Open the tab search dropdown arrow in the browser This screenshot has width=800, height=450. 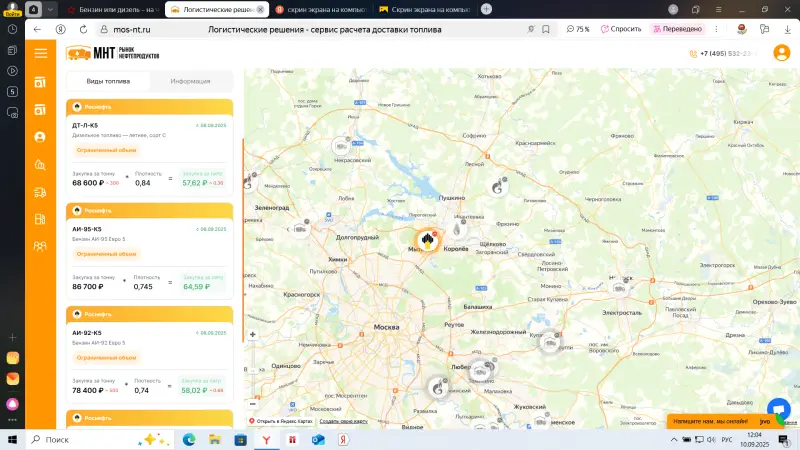tap(50, 9)
